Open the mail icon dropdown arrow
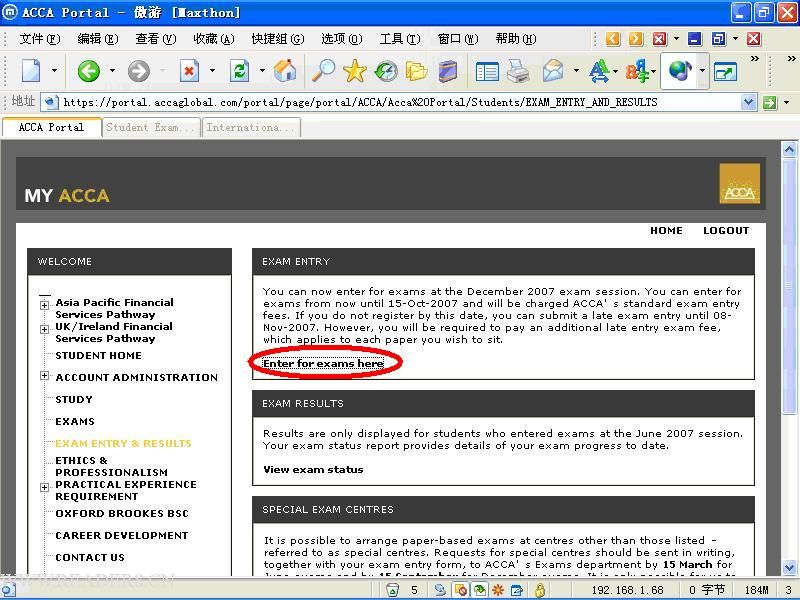The width and height of the screenshot is (800, 600). point(576,71)
